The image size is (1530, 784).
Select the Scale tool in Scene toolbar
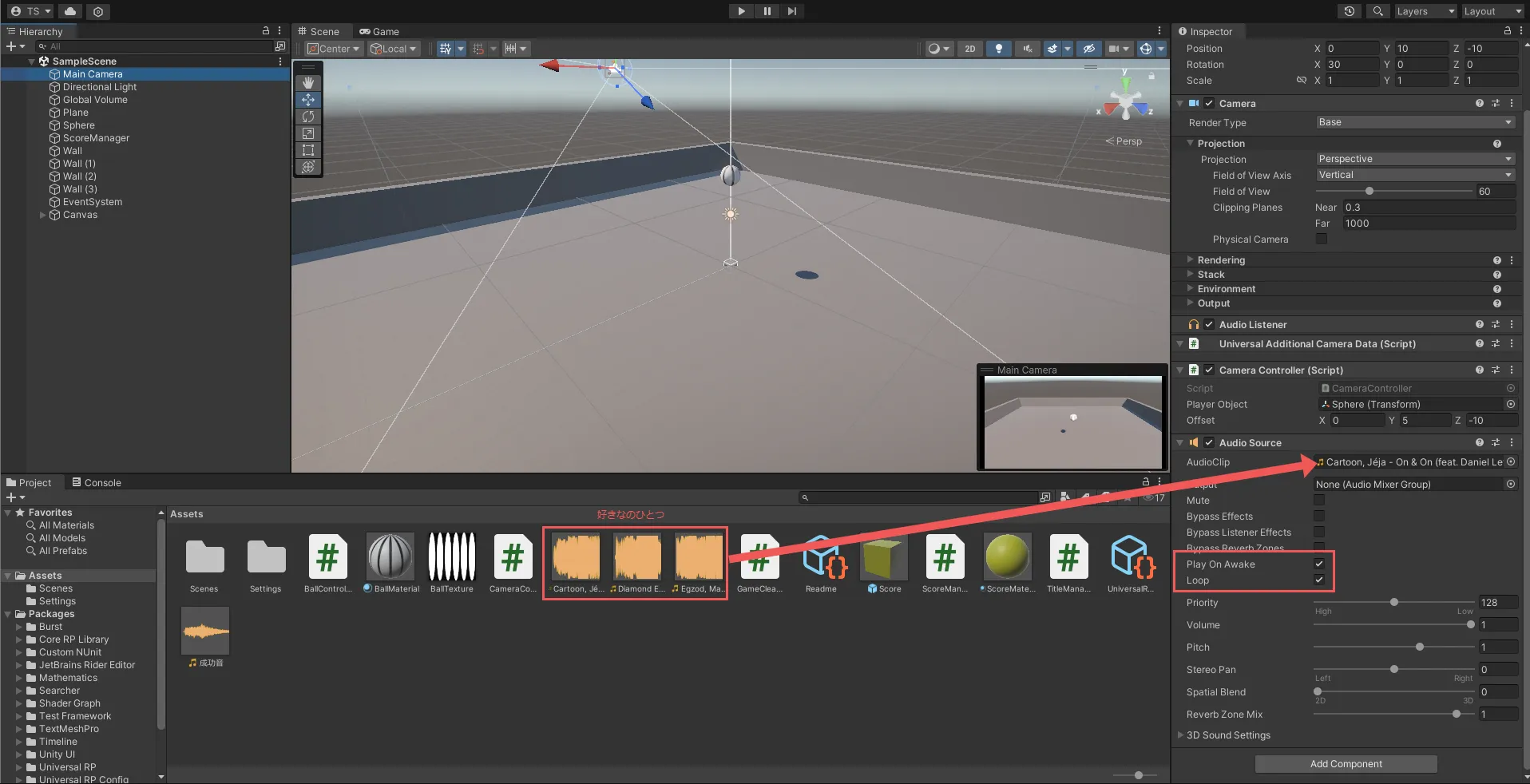click(308, 133)
